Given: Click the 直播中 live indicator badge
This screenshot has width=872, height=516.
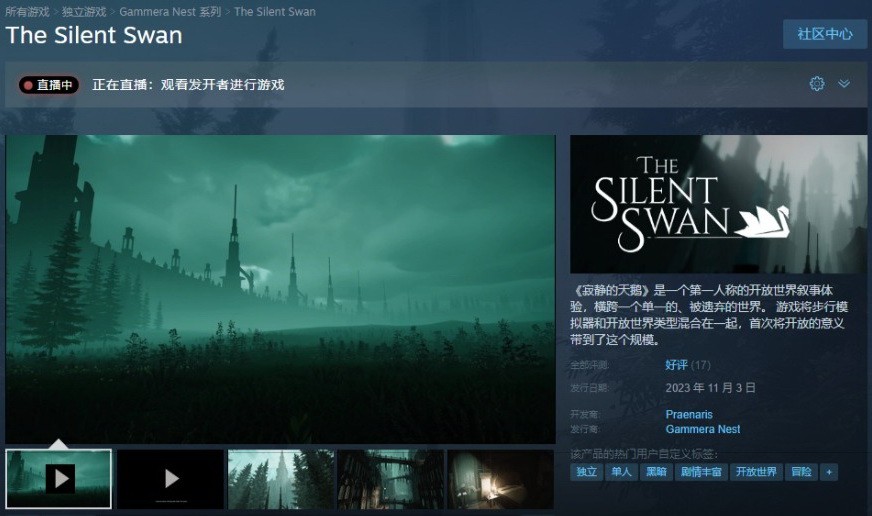Looking at the screenshot, I should pos(49,85).
